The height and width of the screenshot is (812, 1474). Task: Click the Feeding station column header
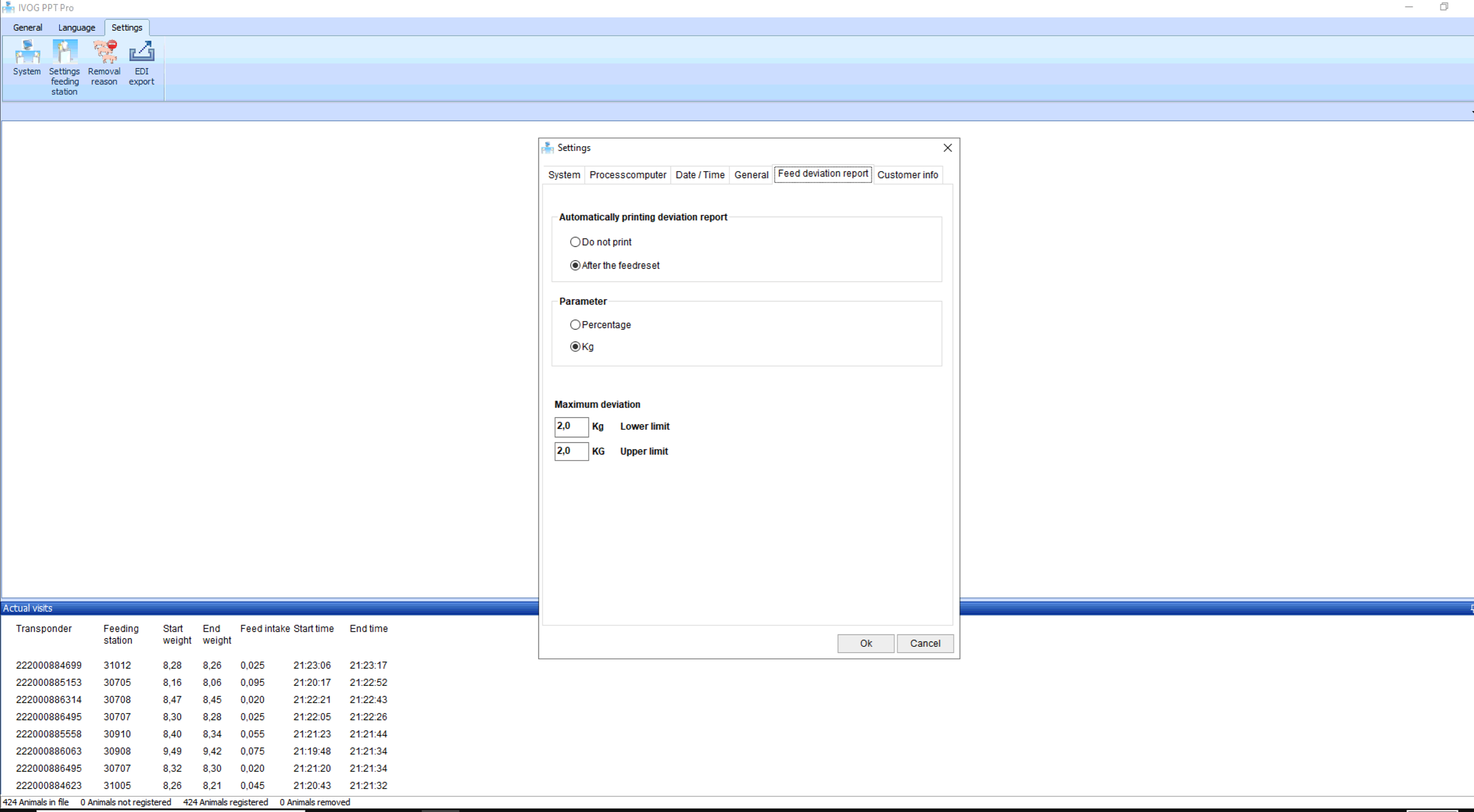(121, 634)
